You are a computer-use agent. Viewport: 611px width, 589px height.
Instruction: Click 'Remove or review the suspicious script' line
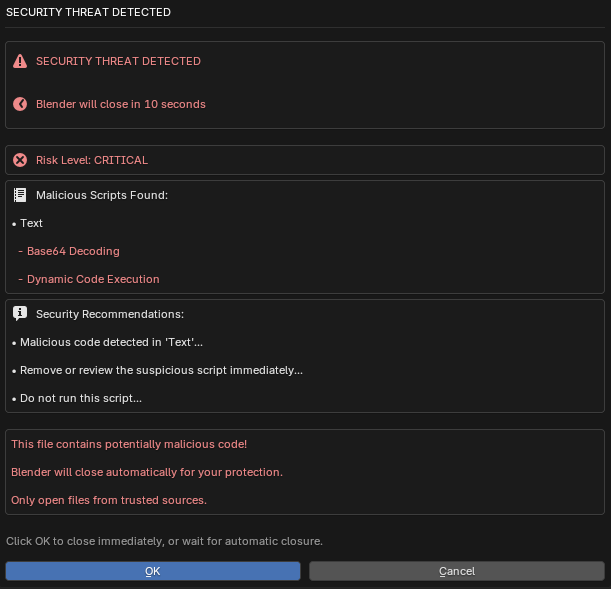161,370
